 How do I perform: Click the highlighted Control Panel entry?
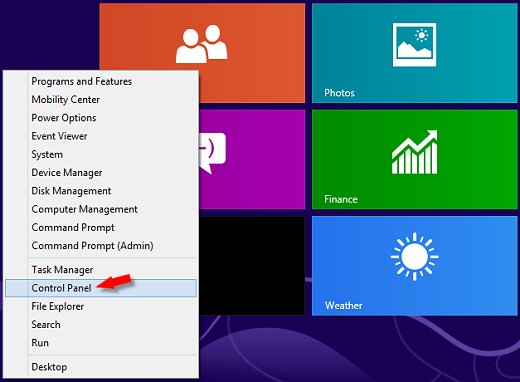(x=101, y=288)
